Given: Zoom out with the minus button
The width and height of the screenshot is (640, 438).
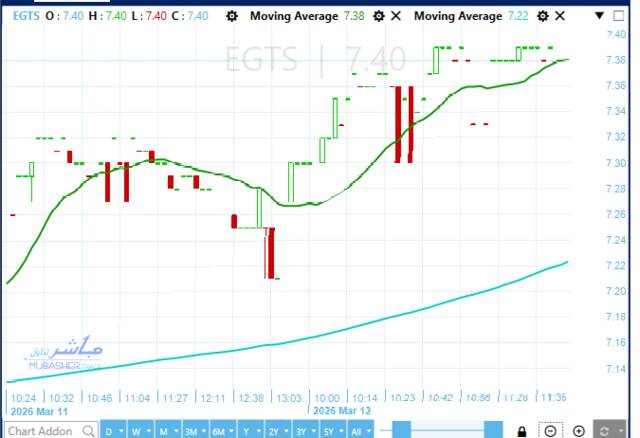Looking at the screenshot, I should [x=550, y=431].
